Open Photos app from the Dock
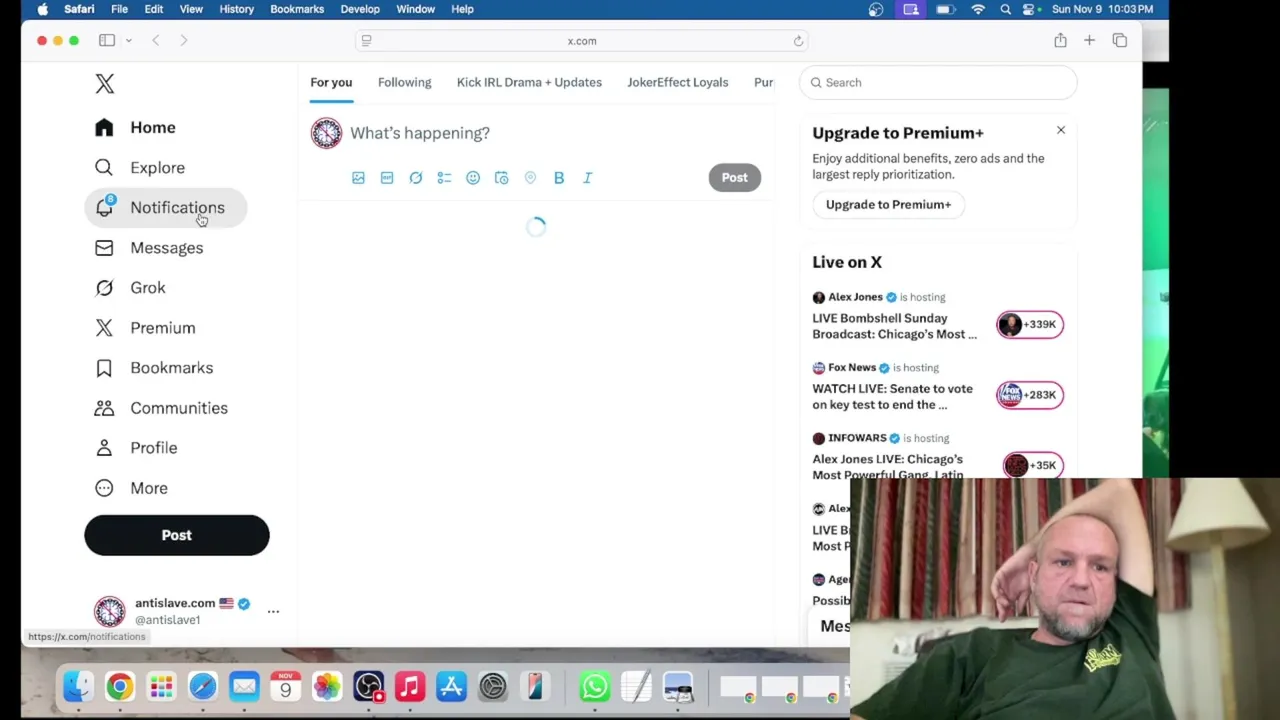Screen dimensions: 1280x720 coord(326,687)
